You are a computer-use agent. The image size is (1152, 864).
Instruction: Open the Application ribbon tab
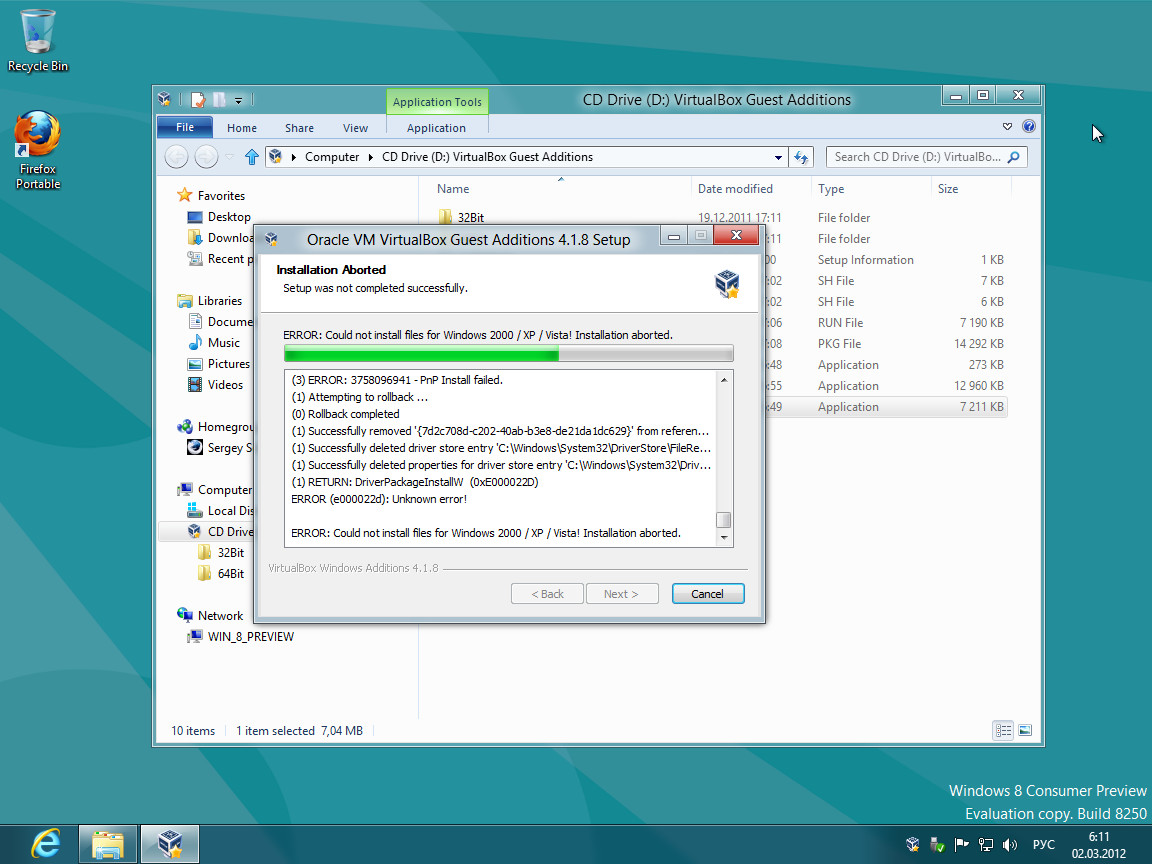[436, 128]
